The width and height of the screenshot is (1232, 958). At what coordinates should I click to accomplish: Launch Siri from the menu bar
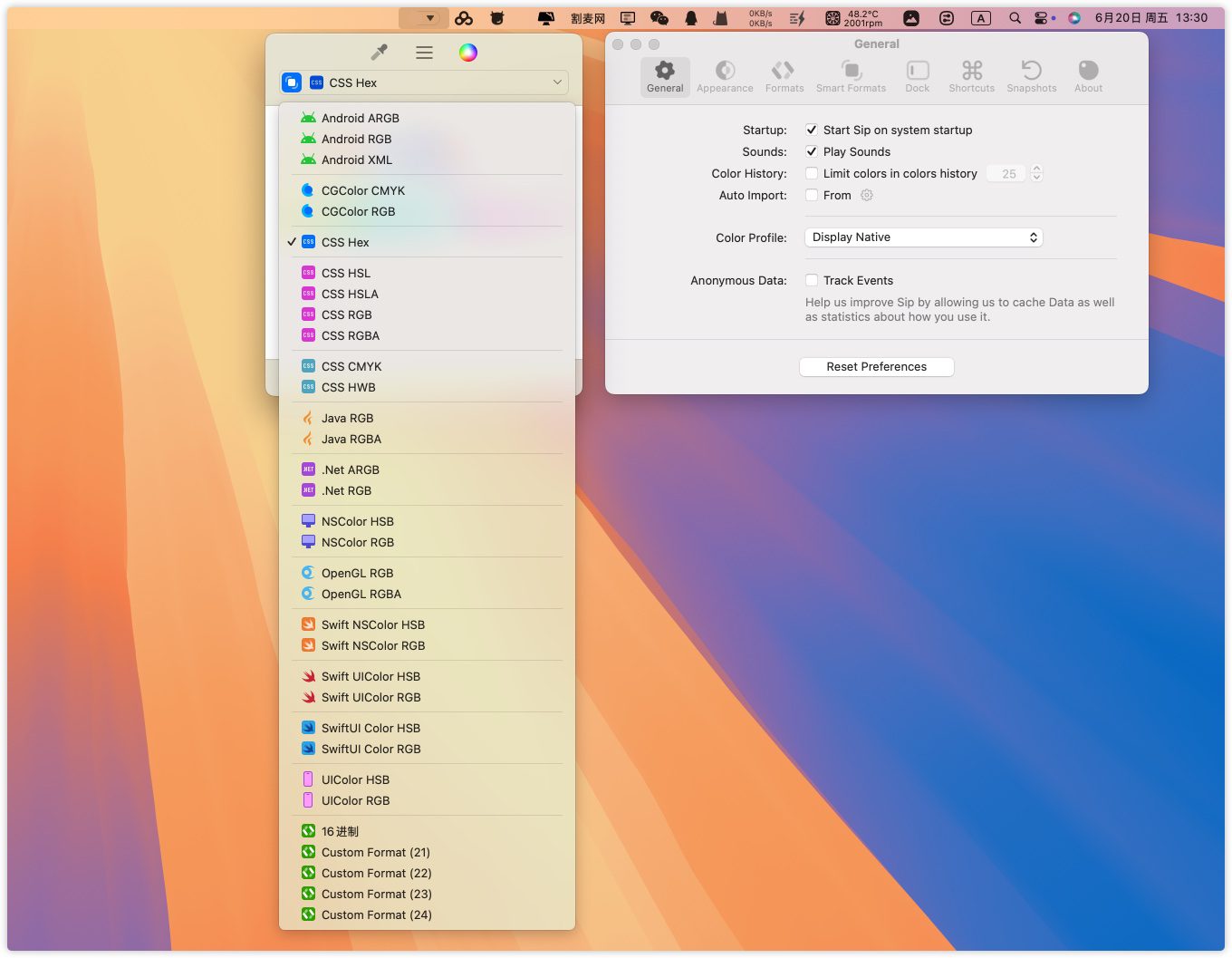click(1074, 17)
